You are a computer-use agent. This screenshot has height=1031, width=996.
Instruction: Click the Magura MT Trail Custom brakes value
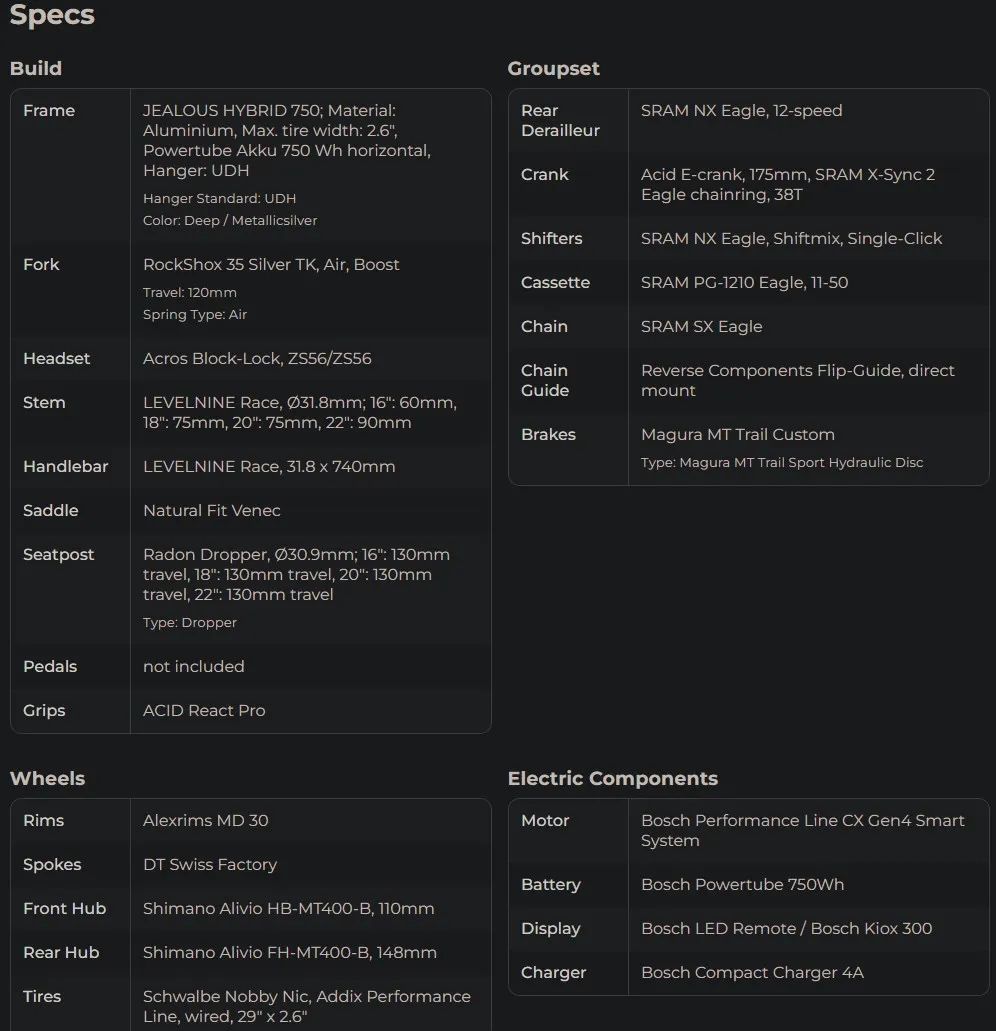click(x=737, y=434)
